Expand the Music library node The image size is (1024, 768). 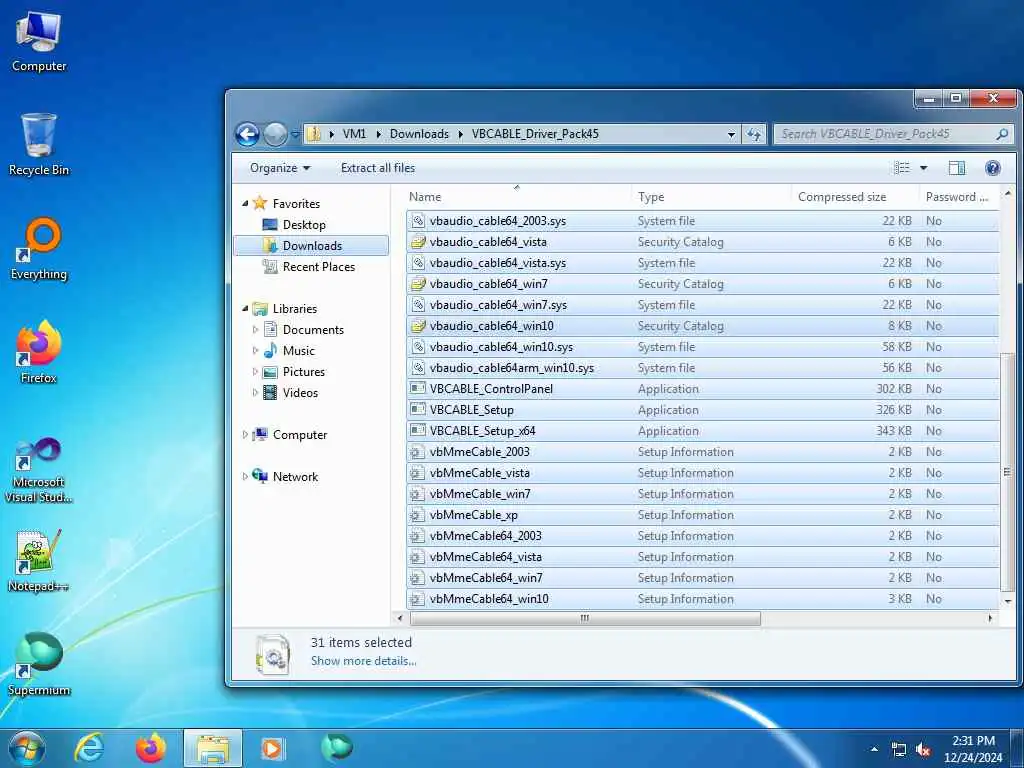tap(255, 351)
